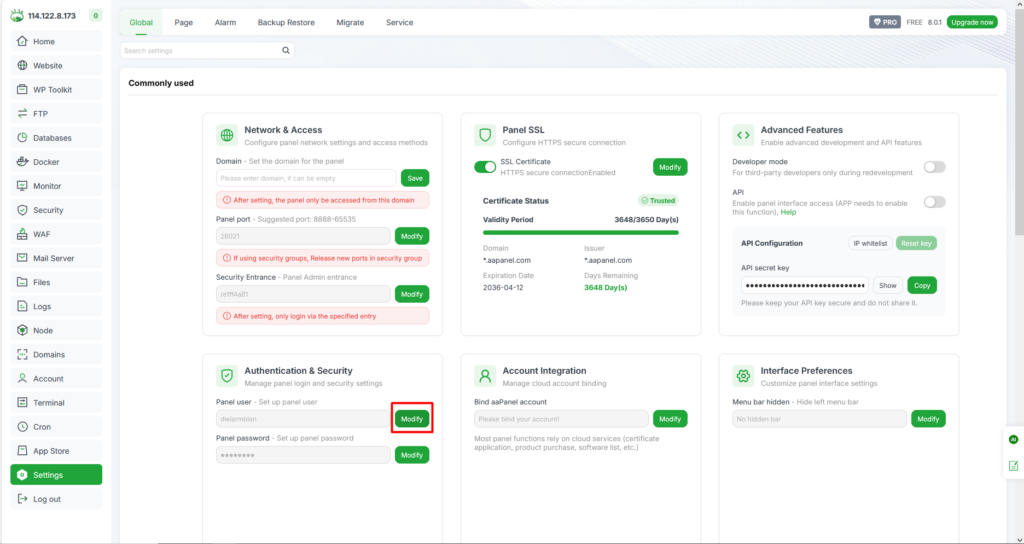Click the App Store sidebar icon
This screenshot has width=1024, height=544.
(x=23, y=451)
